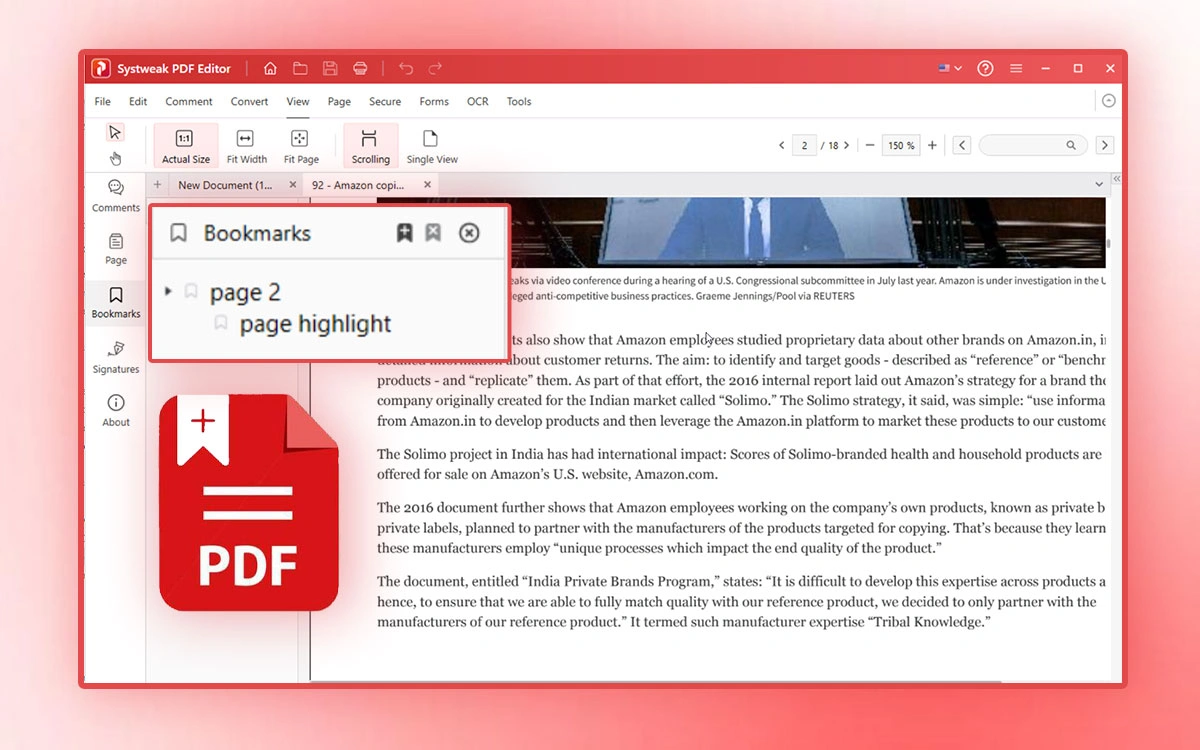Close the Bookmarks panel
Viewport: 1200px width, 750px height.
469,233
